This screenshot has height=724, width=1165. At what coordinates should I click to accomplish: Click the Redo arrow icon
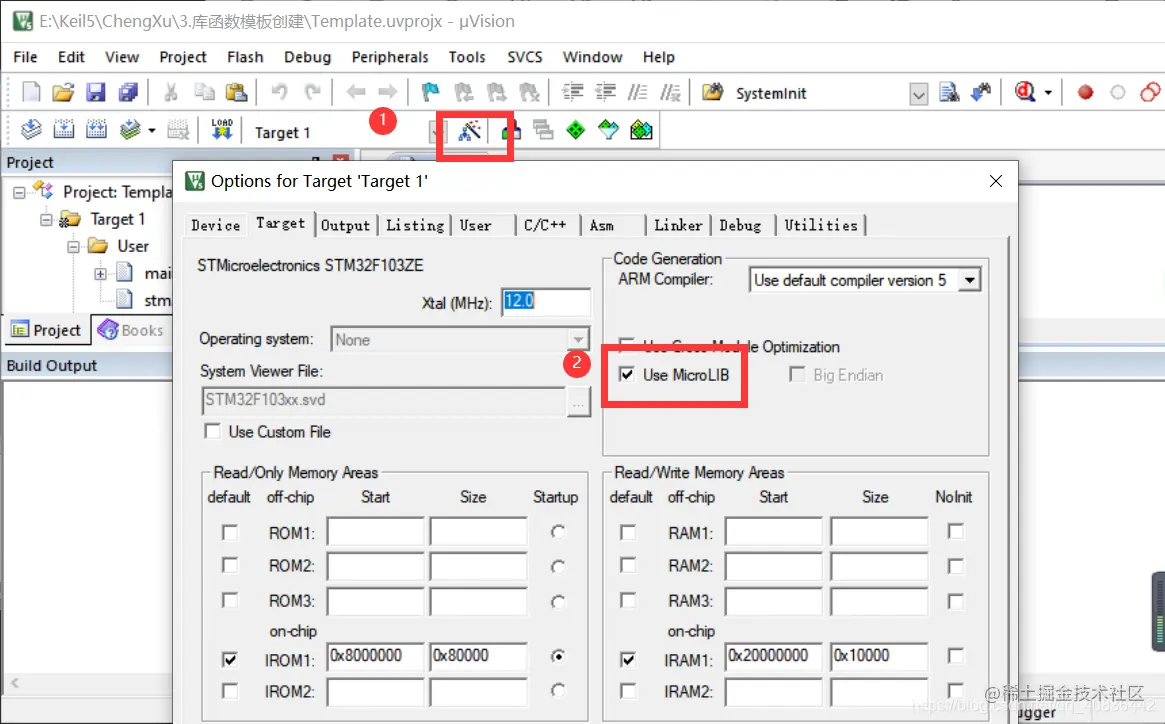[x=313, y=92]
